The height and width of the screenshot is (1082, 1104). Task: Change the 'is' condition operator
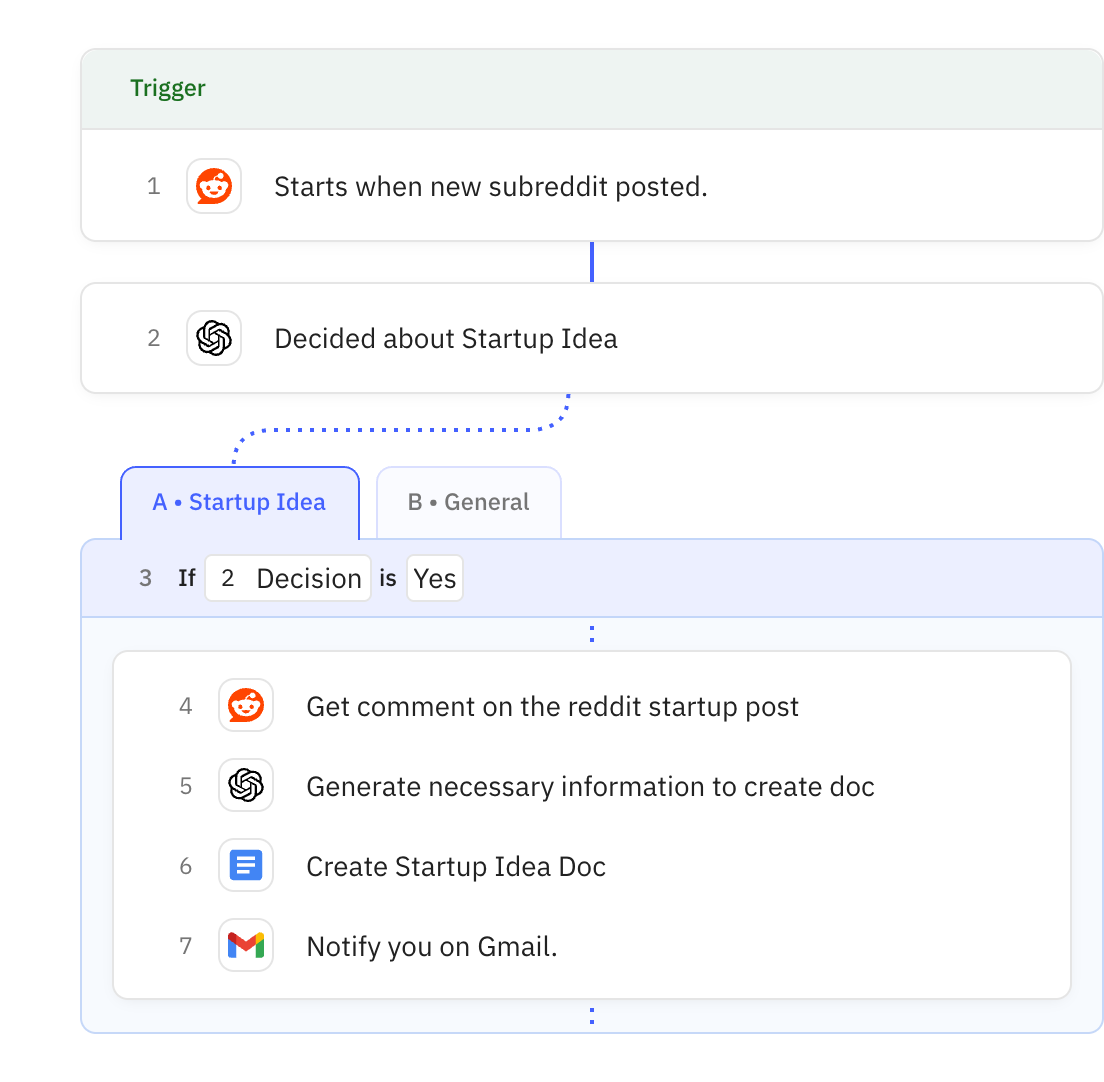388,578
